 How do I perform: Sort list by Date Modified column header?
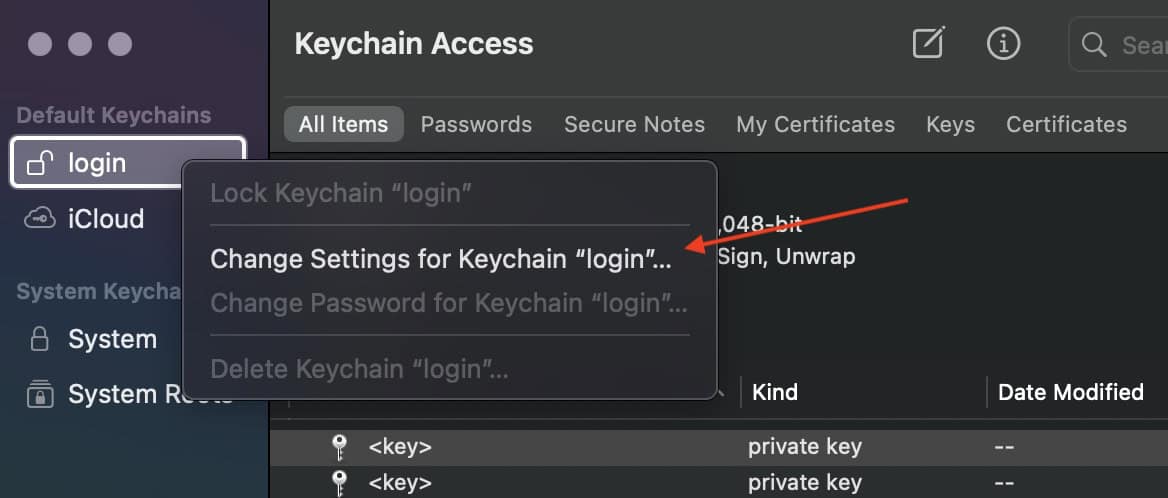point(1070,392)
